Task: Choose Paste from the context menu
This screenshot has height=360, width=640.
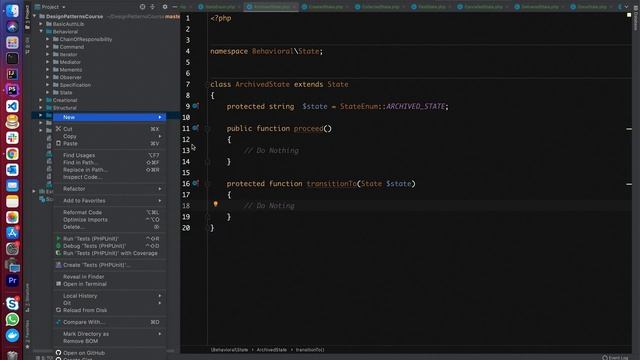Action: click(109, 144)
